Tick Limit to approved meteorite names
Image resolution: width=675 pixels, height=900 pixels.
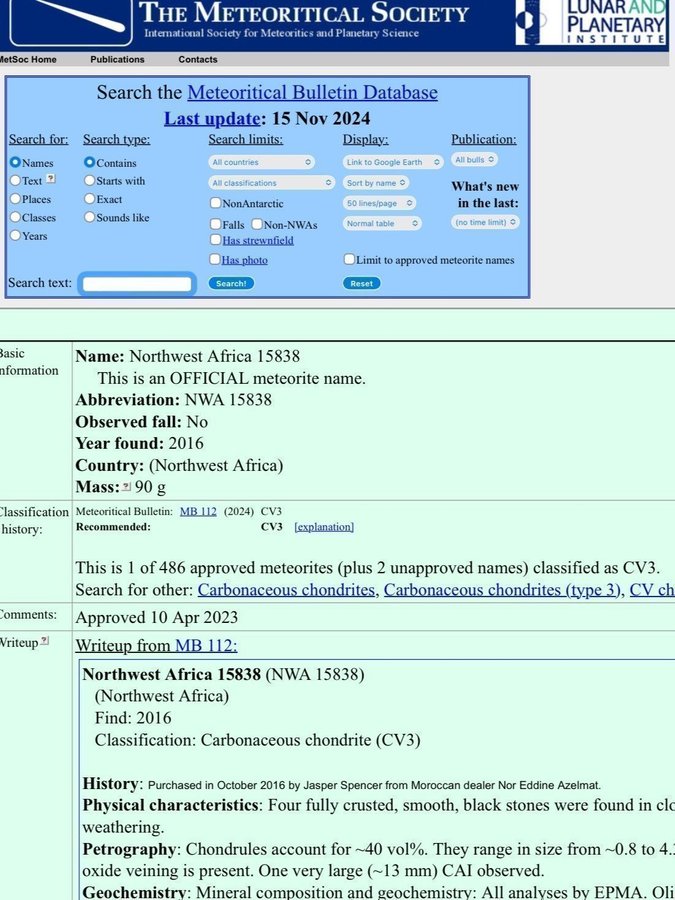[x=349, y=259]
